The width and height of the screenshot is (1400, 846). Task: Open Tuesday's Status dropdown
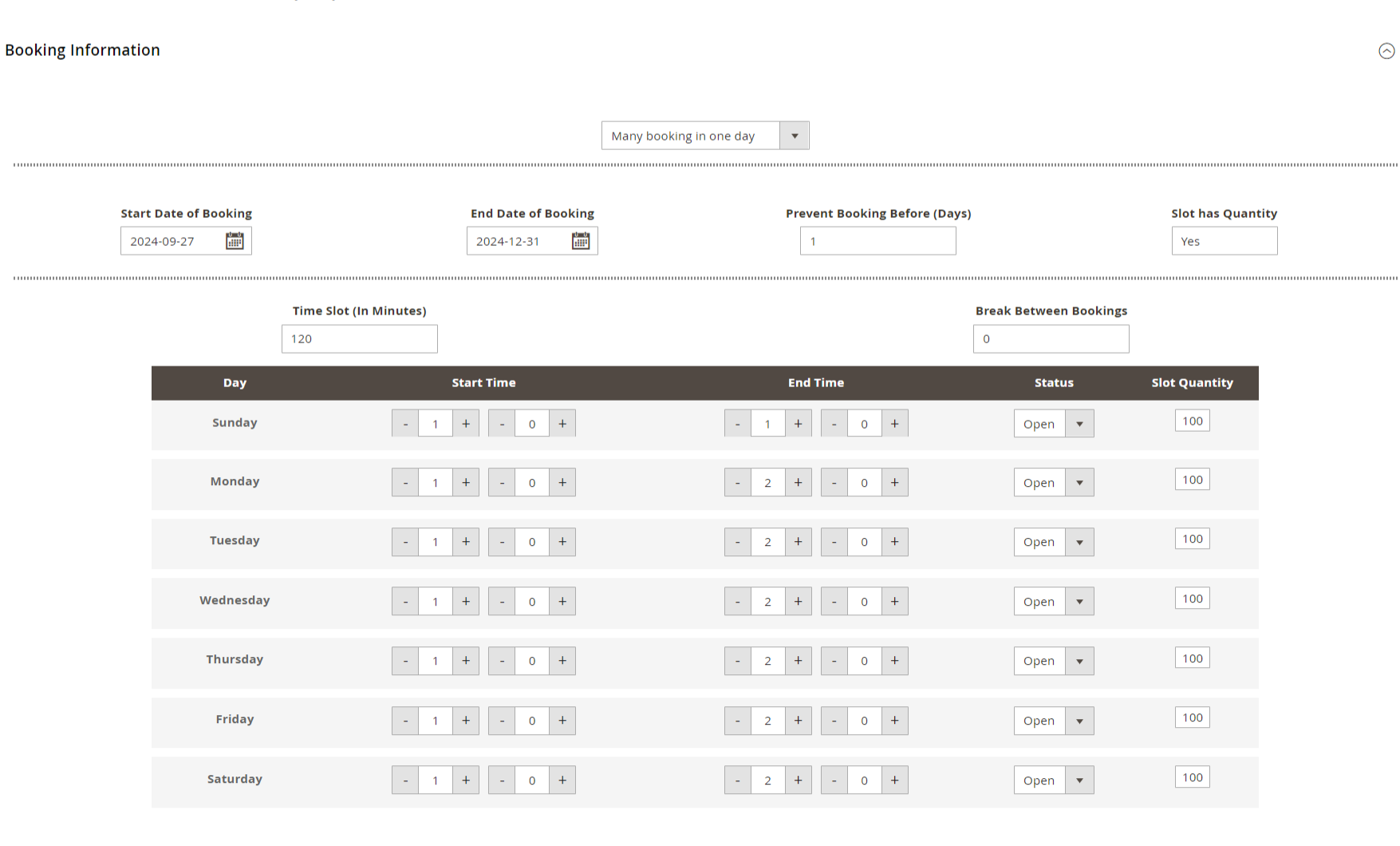[x=1054, y=542]
